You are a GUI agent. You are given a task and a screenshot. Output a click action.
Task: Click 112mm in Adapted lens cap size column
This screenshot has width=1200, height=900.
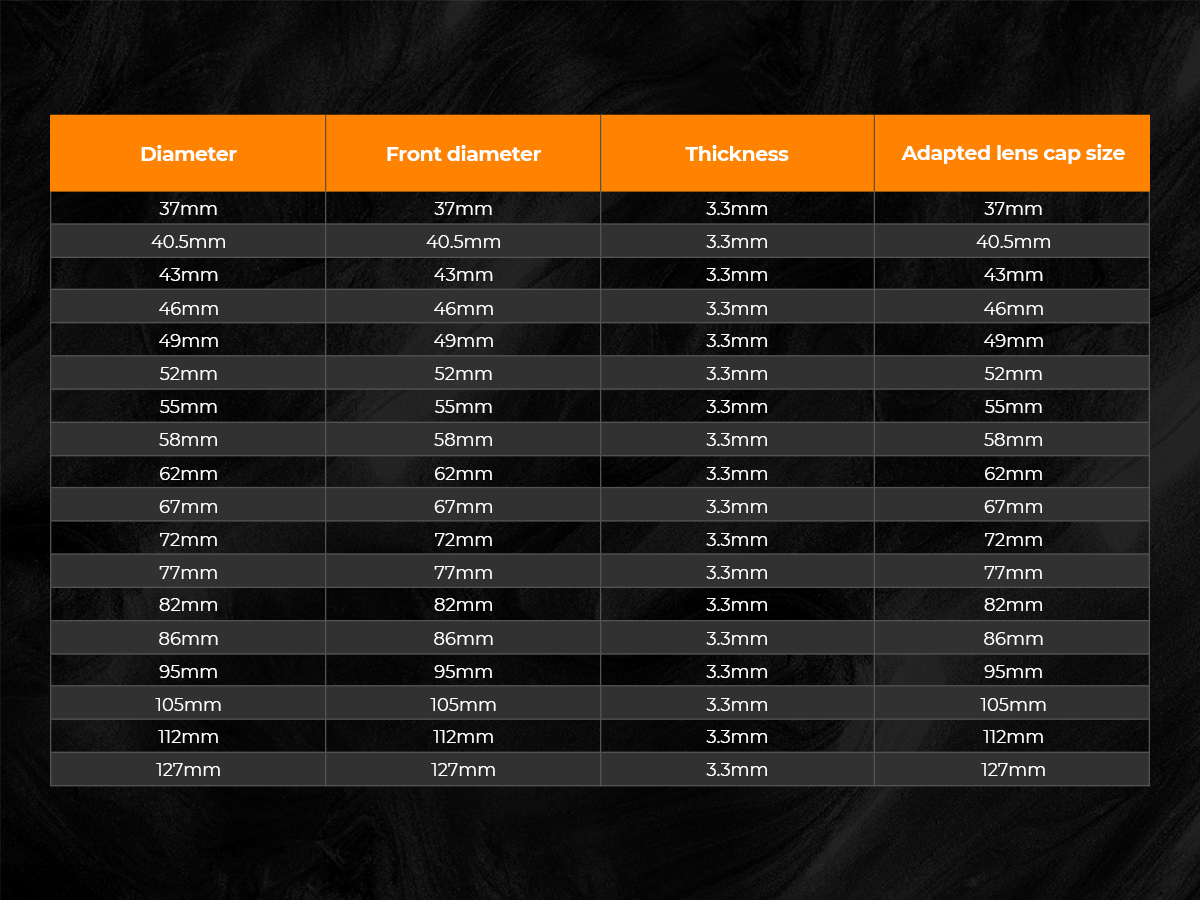coord(1013,737)
